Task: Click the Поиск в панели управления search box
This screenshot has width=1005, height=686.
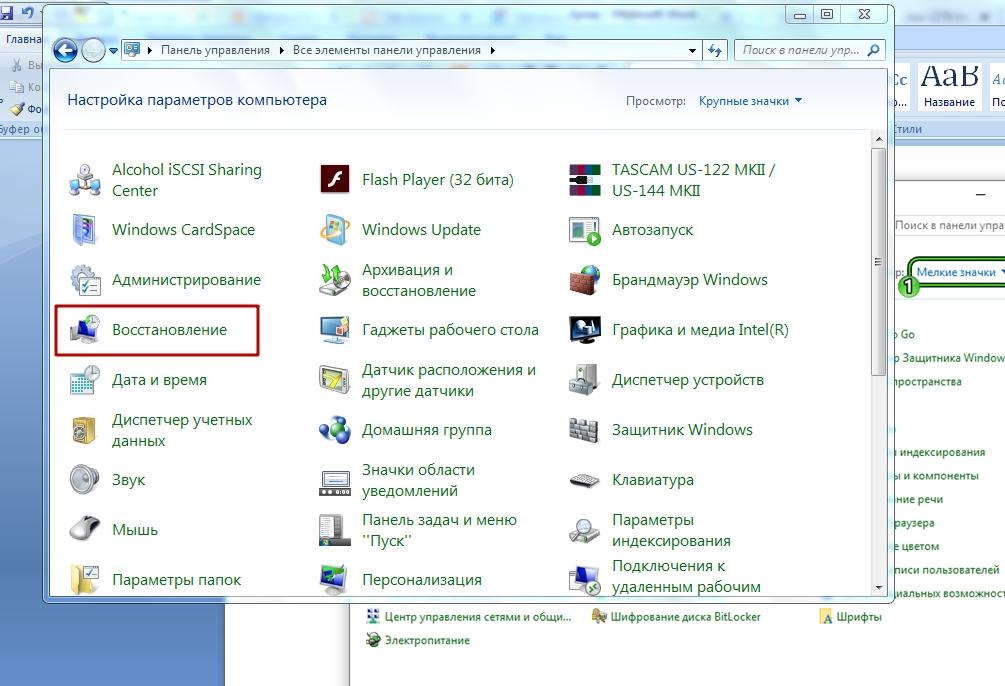Action: (x=810, y=50)
